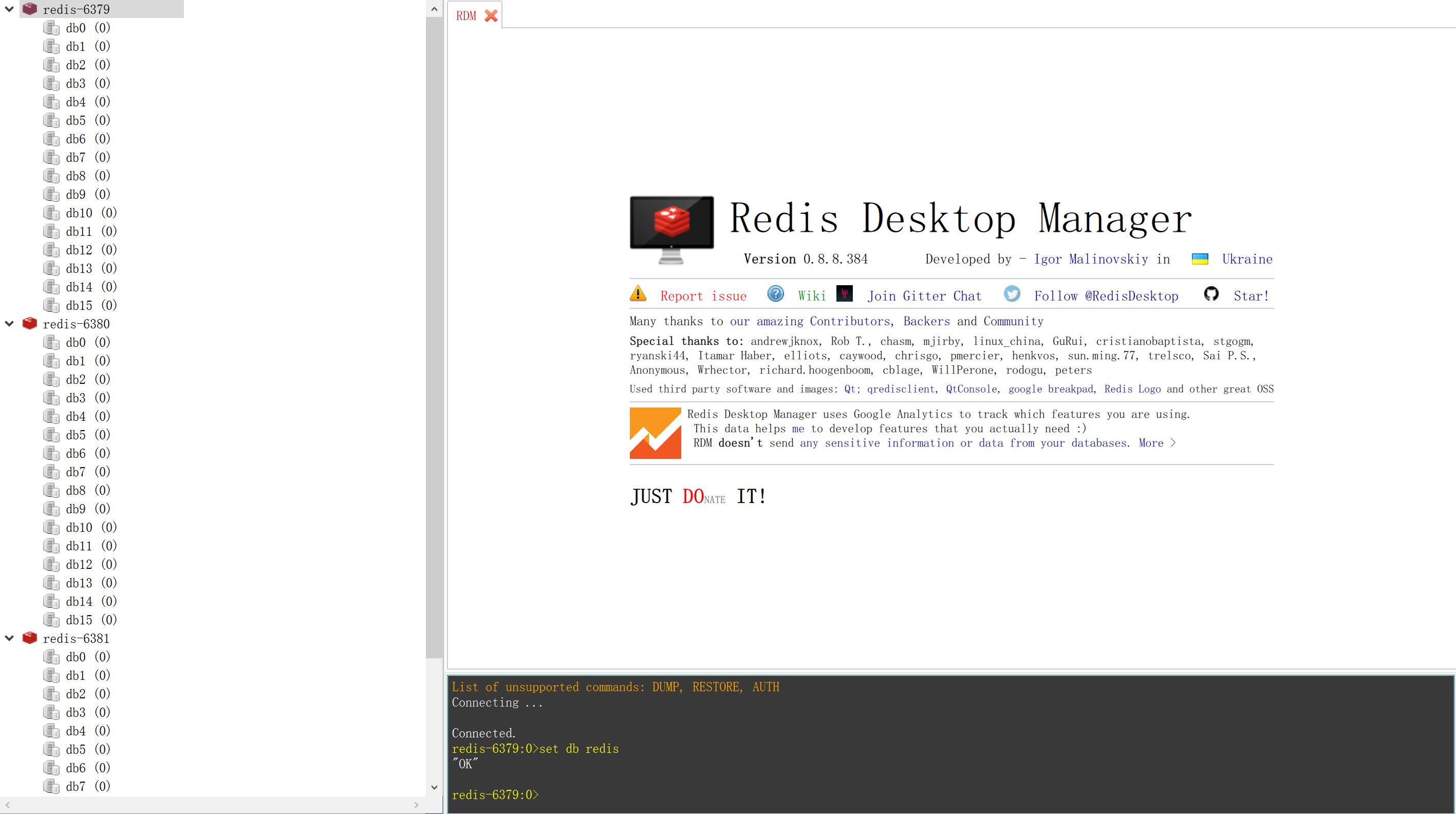Open the Backers link
This screenshot has height=814, width=1456.
pos(926,321)
